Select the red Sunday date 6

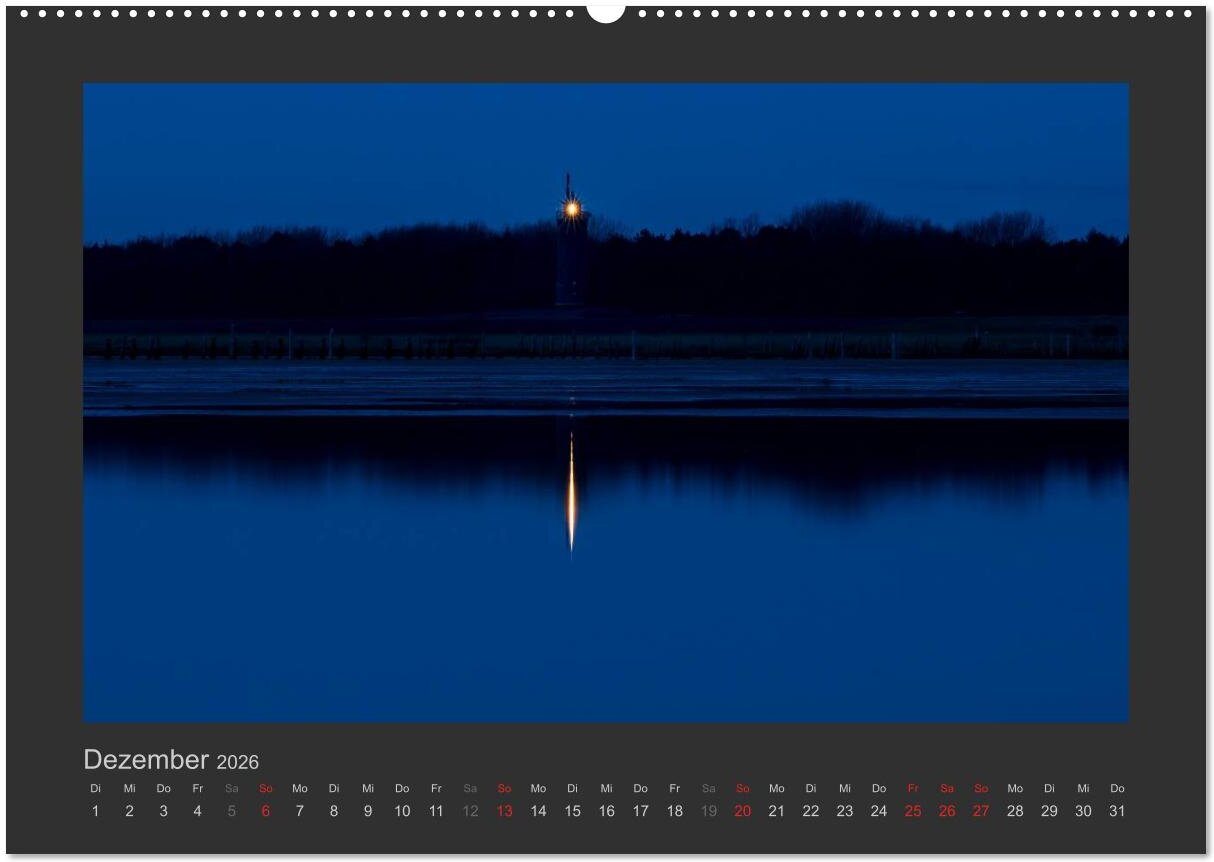click(266, 811)
